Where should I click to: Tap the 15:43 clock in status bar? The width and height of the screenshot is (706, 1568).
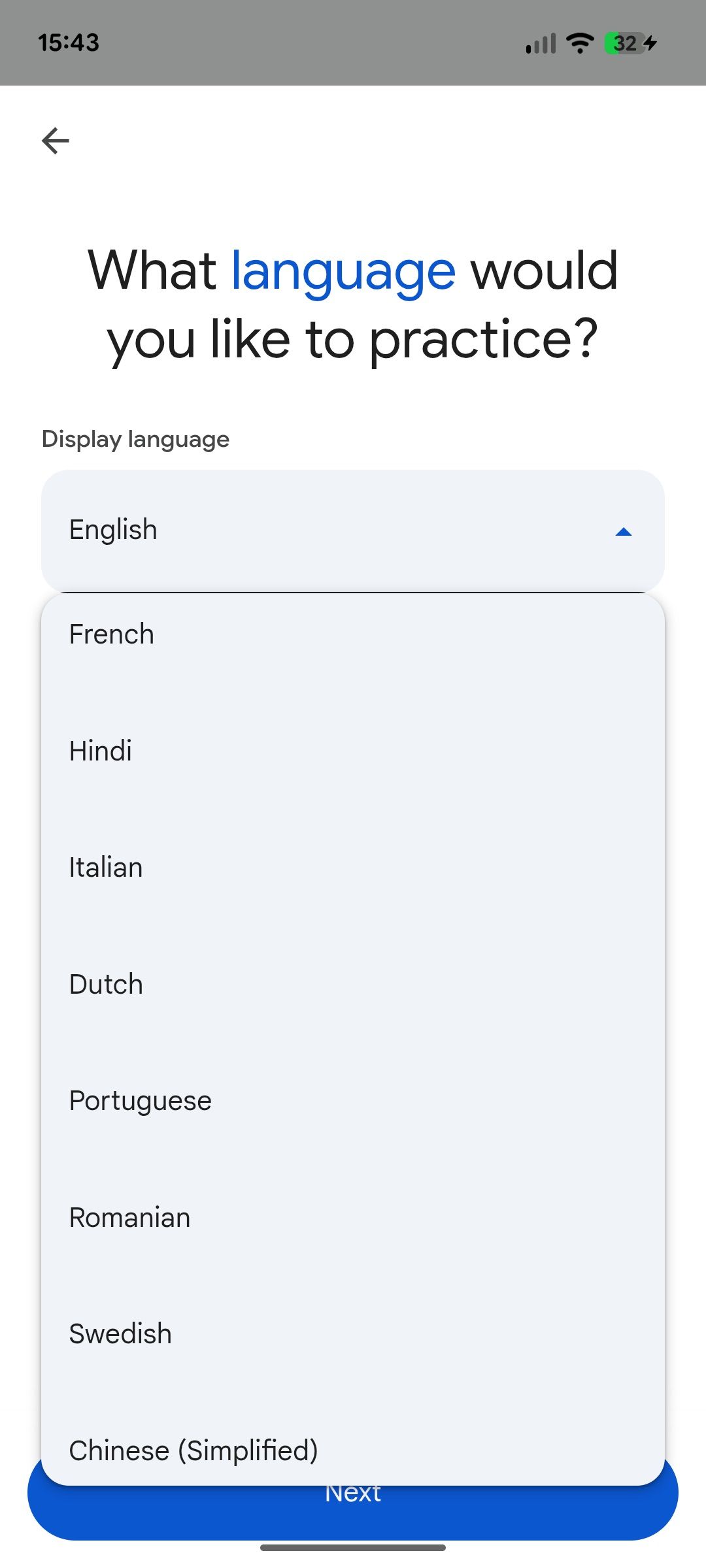[69, 43]
